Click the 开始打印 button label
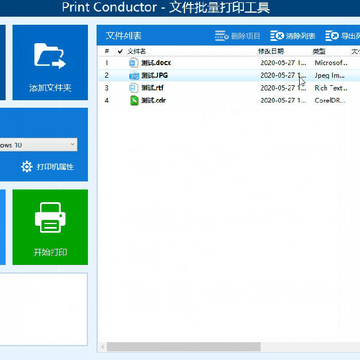Image resolution: width=360 pixels, height=360 pixels. click(x=50, y=252)
